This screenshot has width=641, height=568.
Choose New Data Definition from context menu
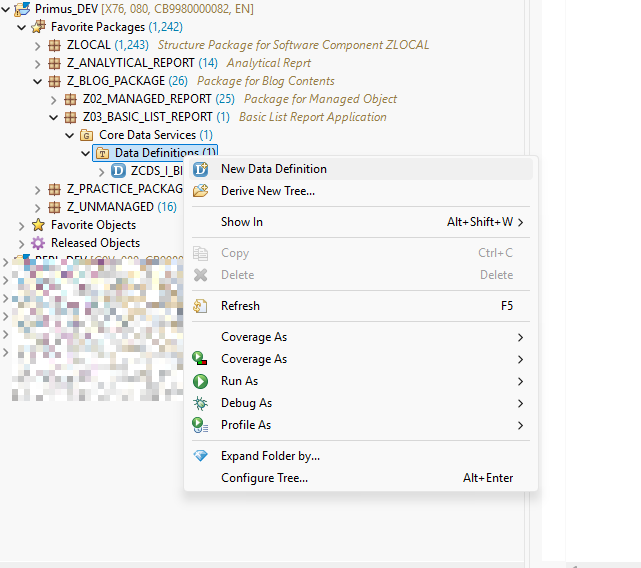point(361,169)
